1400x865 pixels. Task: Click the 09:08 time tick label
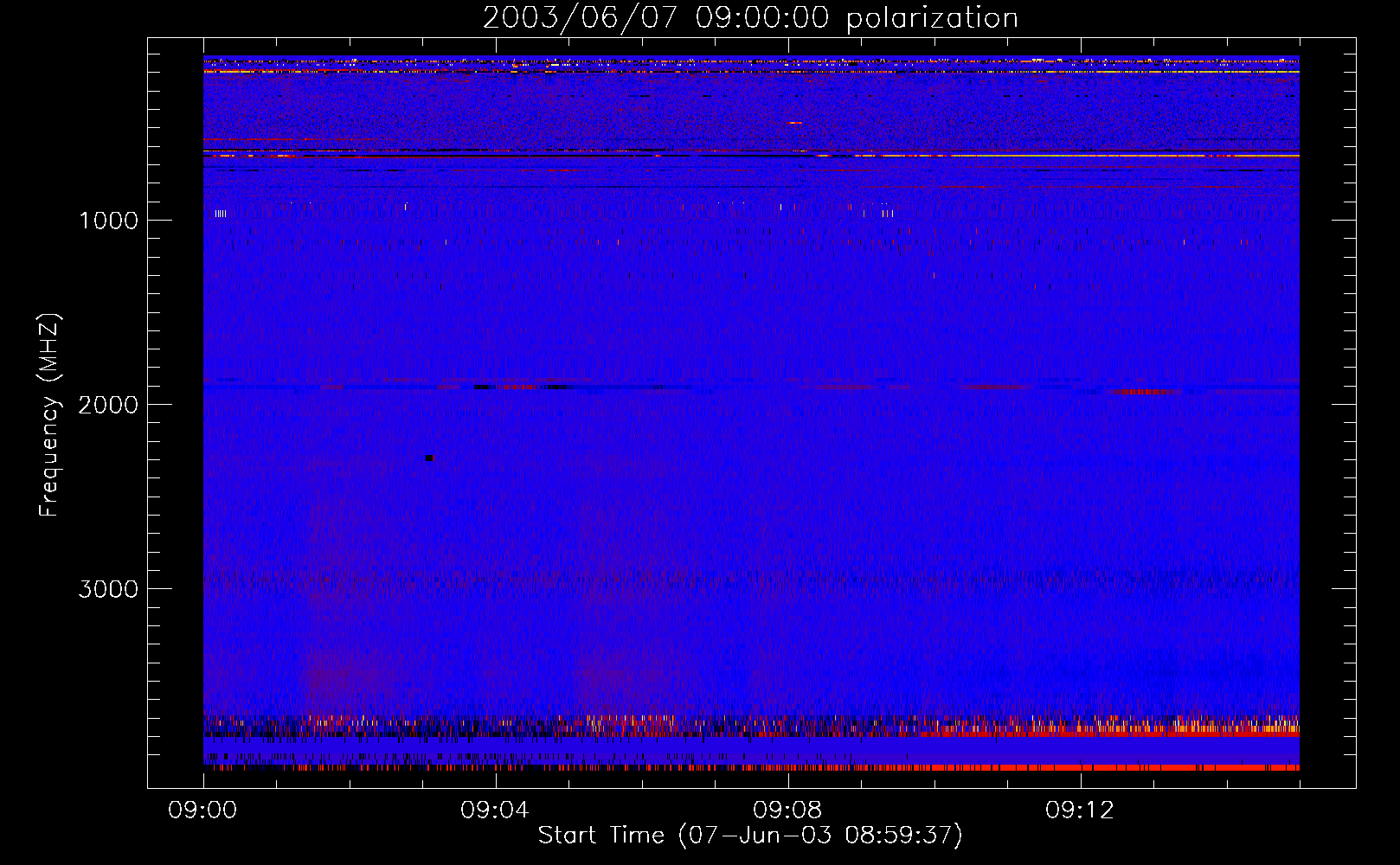[x=787, y=811]
